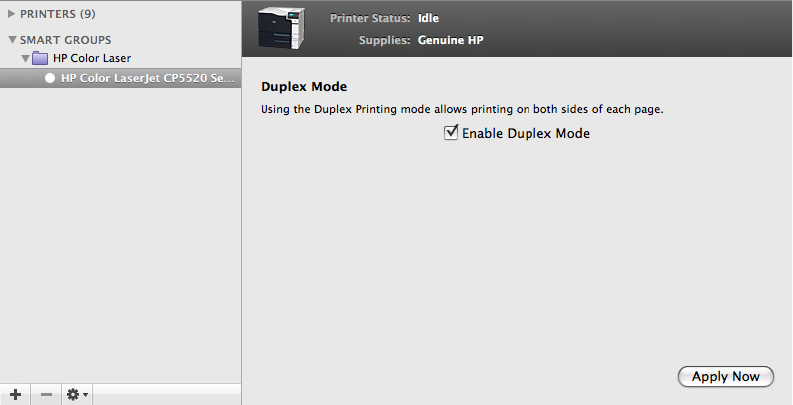Select HP Color LaserJet CP5520 in sidebar
Screen dimensions: 793x405
point(147,77)
